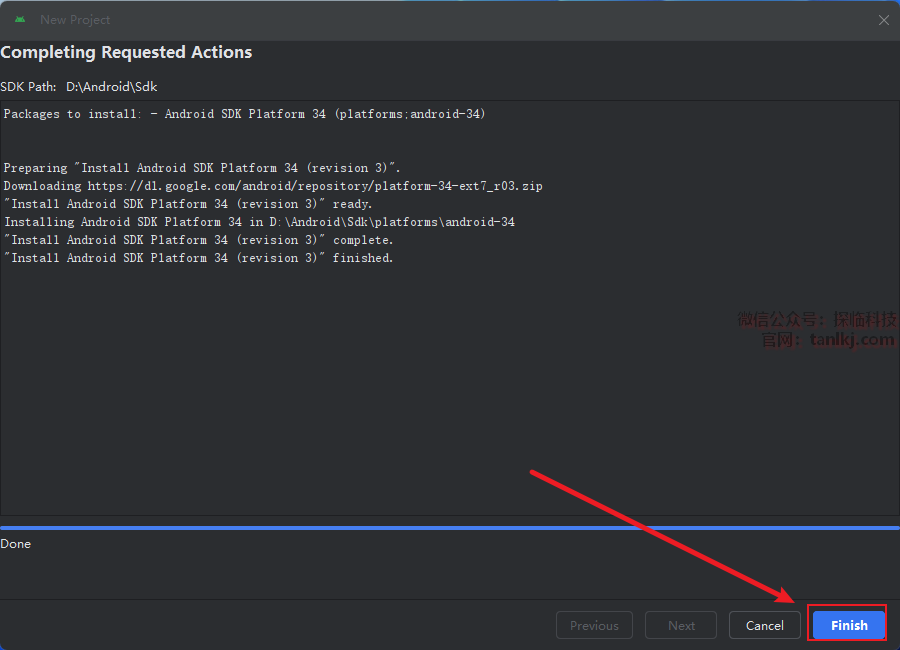Click the Finish button
The height and width of the screenshot is (650, 900).
(x=849, y=626)
